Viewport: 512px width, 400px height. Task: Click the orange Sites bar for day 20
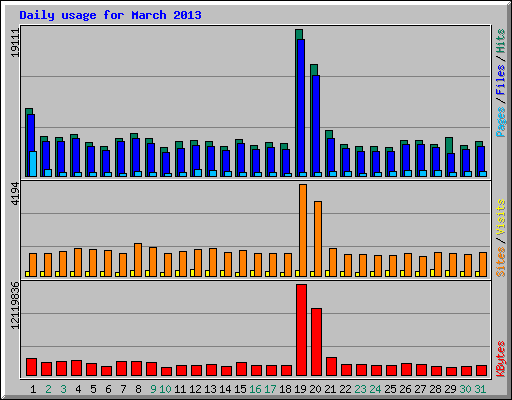tap(318, 239)
